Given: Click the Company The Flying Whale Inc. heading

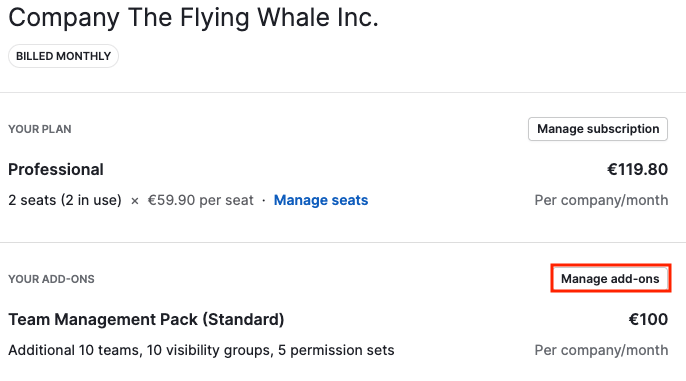Looking at the screenshot, I should tap(193, 18).
